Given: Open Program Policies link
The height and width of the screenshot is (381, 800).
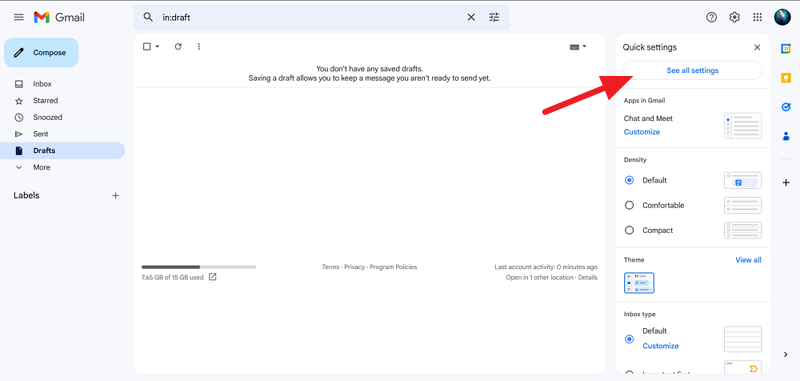Looking at the screenshot, I should (x=393, y=267).
